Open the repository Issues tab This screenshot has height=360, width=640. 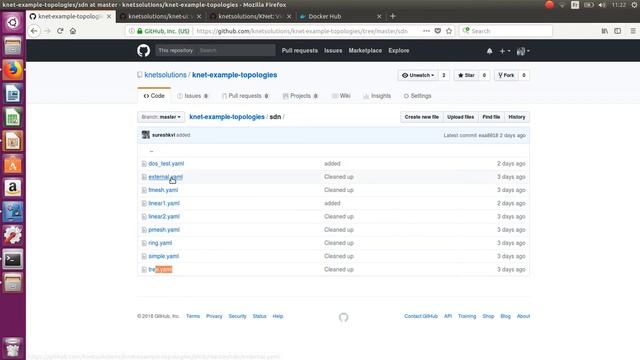pyautogui.click(x=193, y=96)
